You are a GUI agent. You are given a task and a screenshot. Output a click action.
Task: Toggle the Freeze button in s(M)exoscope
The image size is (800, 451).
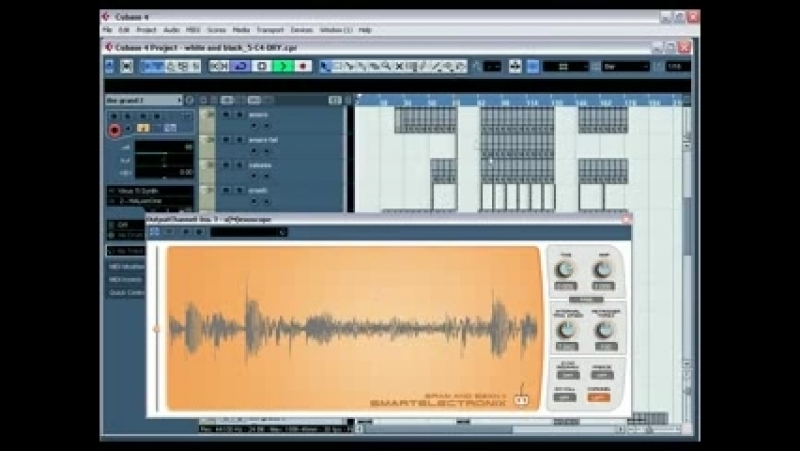pyautogui.click(x=602, y=375)
